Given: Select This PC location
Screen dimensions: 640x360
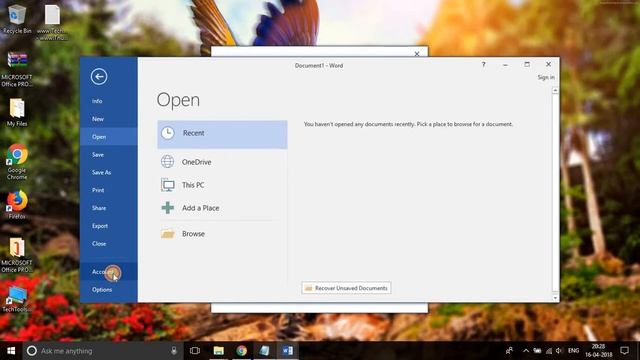Looking at the screenshot, I should tap(222, 185).
